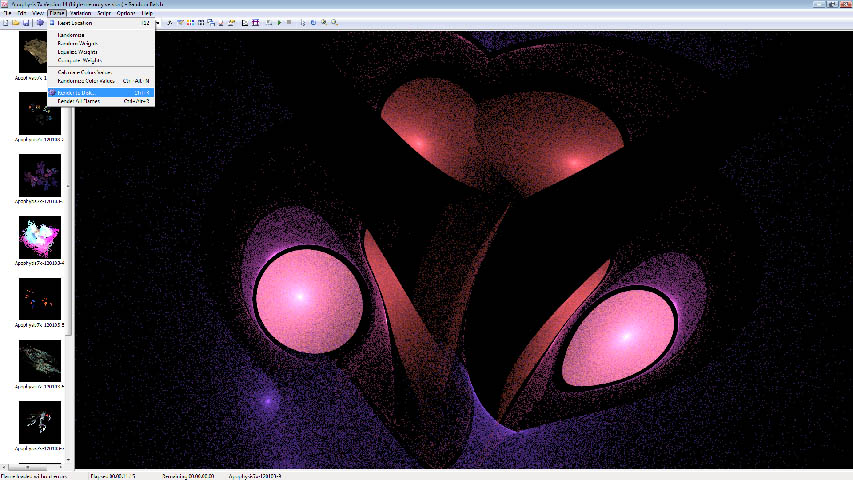
Task: Open the Gradient colored-grid toolbar icon
Action: click(190, 23)
